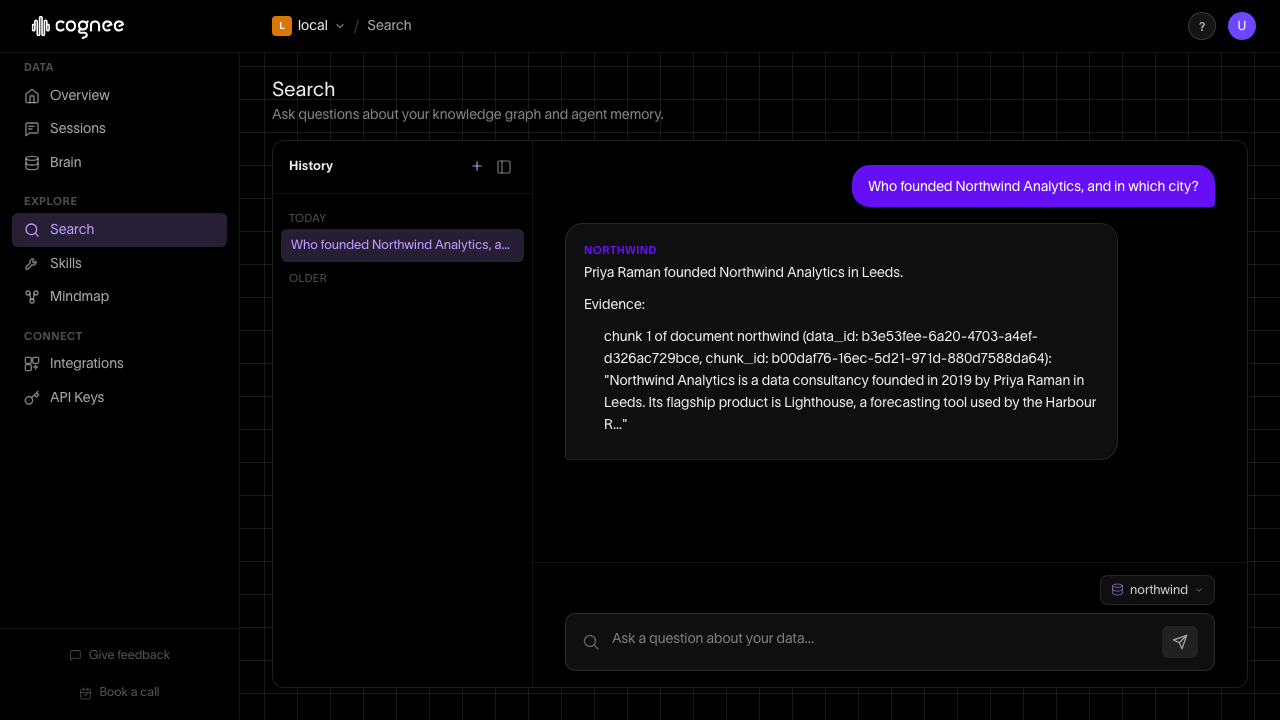1280x720 pixels.
Task: Focus the 'Ask a question about your data' field
Action: pos(880,639)
